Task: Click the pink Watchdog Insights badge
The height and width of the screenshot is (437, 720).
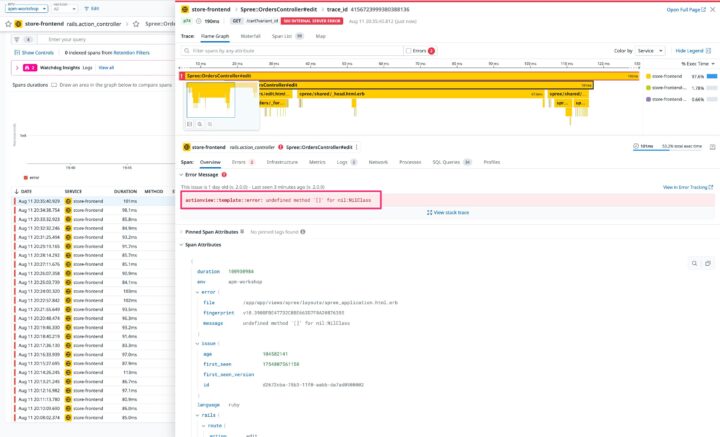Action: (x=30, y=67)
